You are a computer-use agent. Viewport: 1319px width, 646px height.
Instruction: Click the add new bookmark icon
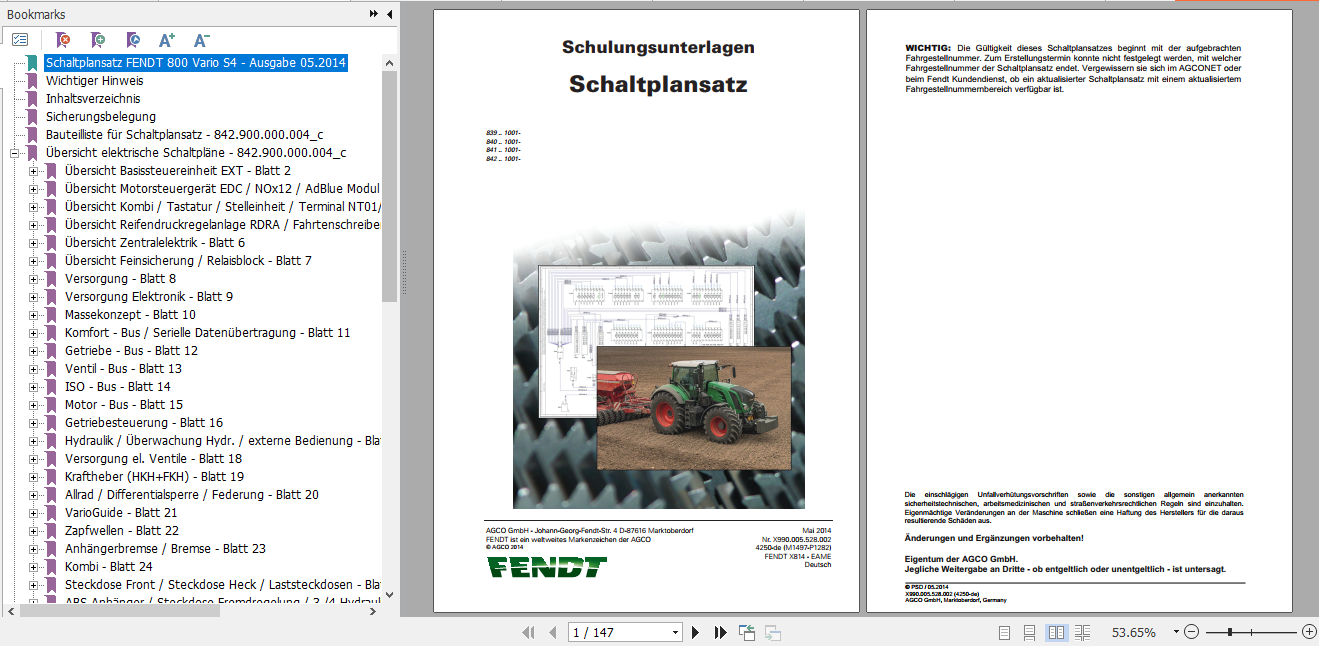click(97, 40)
